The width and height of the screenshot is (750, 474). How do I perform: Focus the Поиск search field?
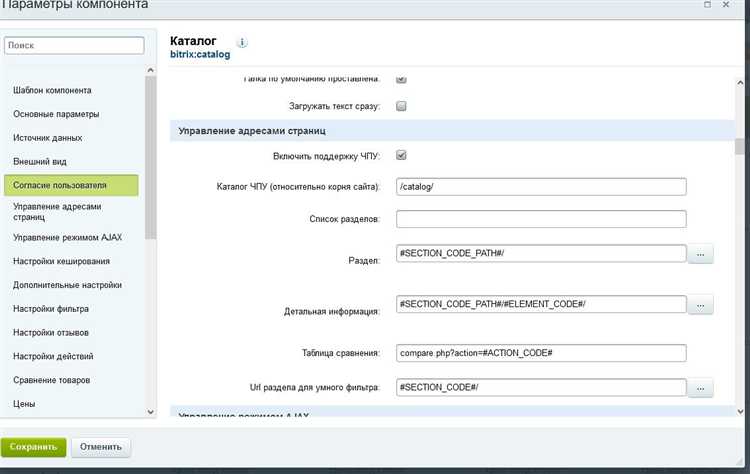tap(74, 45)
